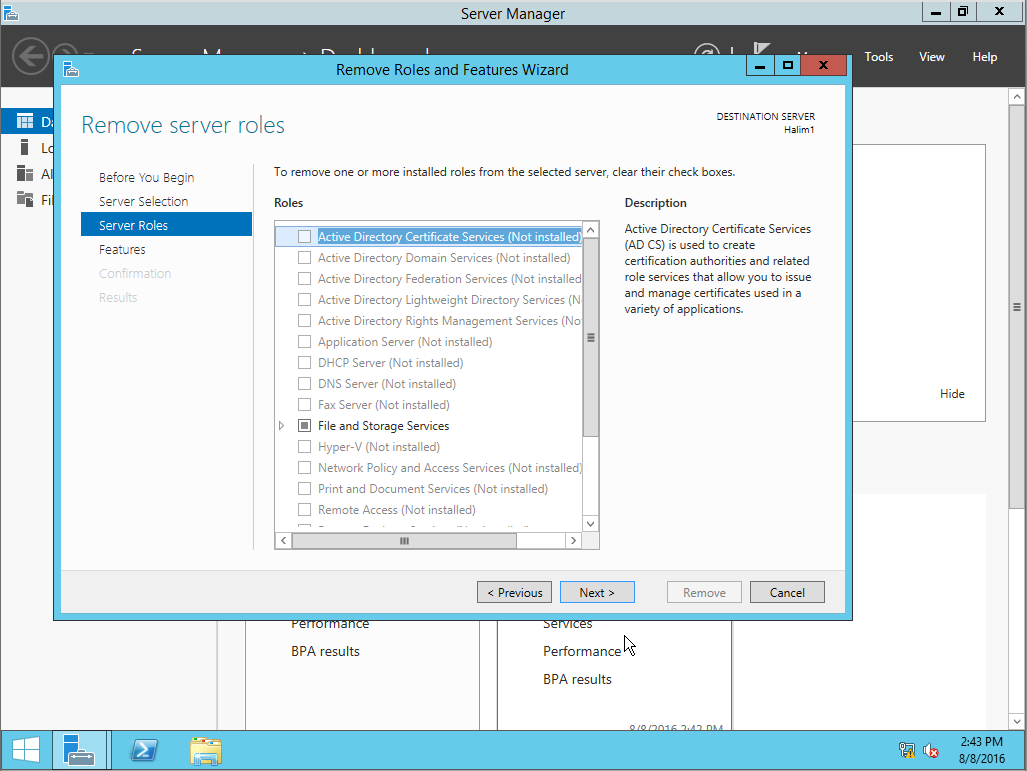Click the muted volume icon in the tray
The height and width of the screenshot is (771, 1027).
tap(931, 749)
